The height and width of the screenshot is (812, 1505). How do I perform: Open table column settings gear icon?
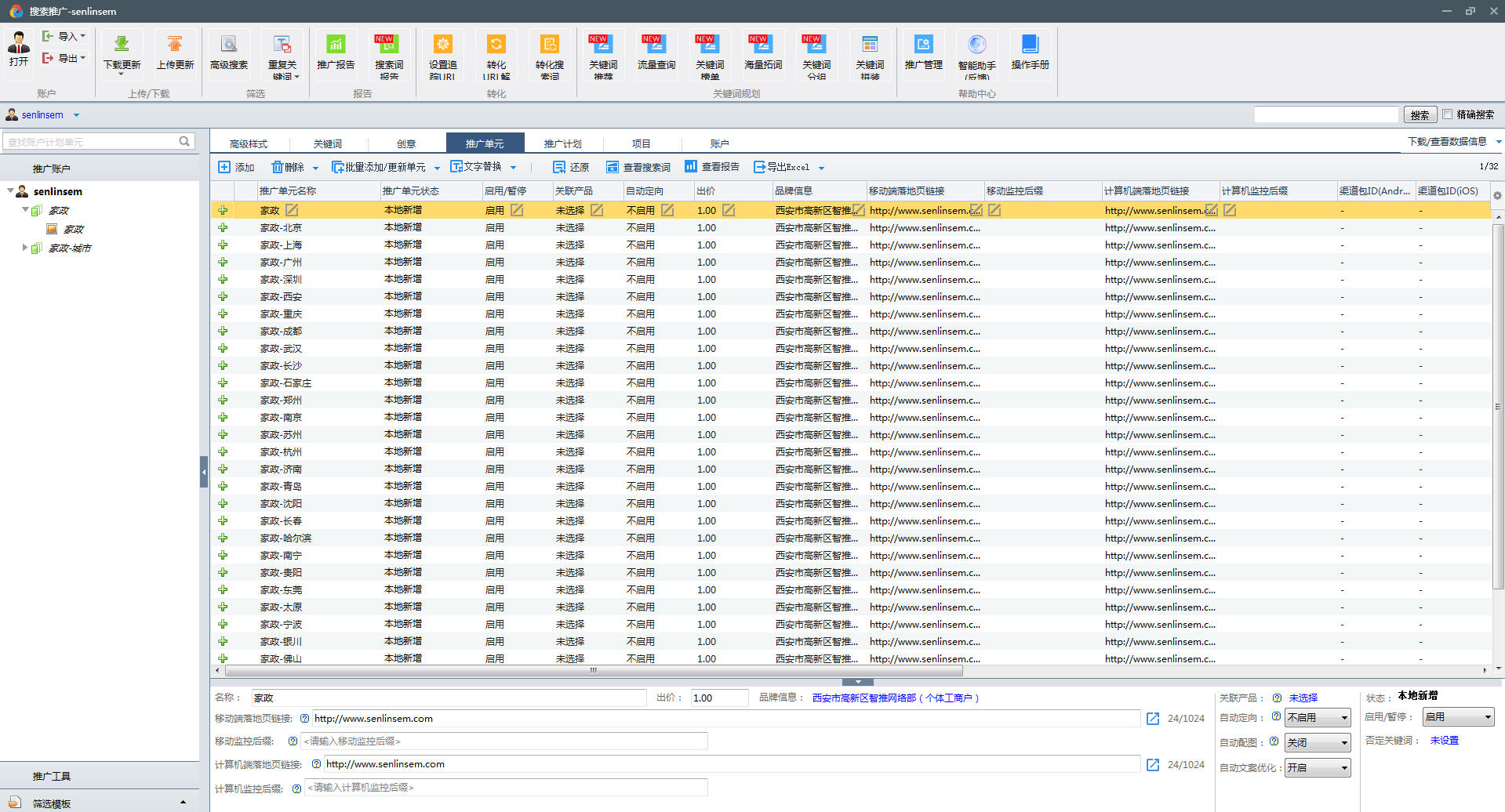1497,195
